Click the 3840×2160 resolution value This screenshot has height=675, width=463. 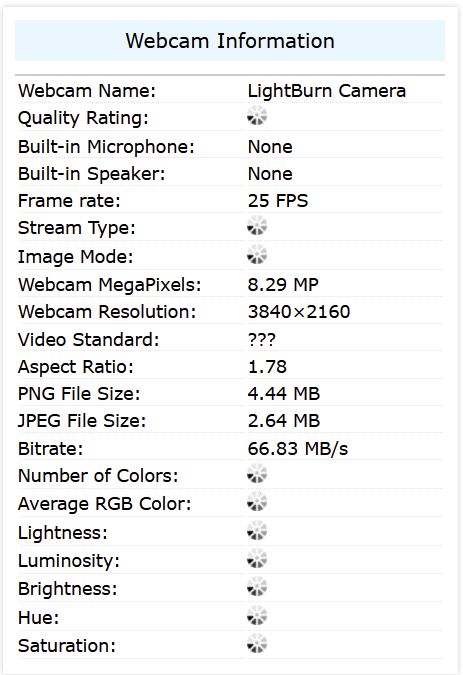coord(299,312)
